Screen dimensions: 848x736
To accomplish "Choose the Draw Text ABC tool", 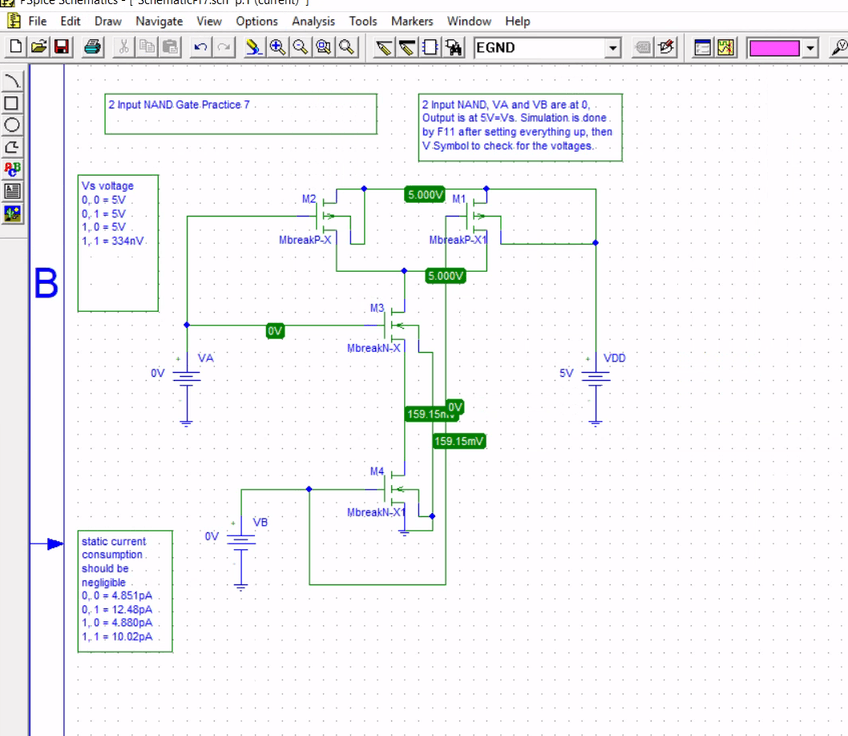I will pyautogui.click(x=13, y=169).
